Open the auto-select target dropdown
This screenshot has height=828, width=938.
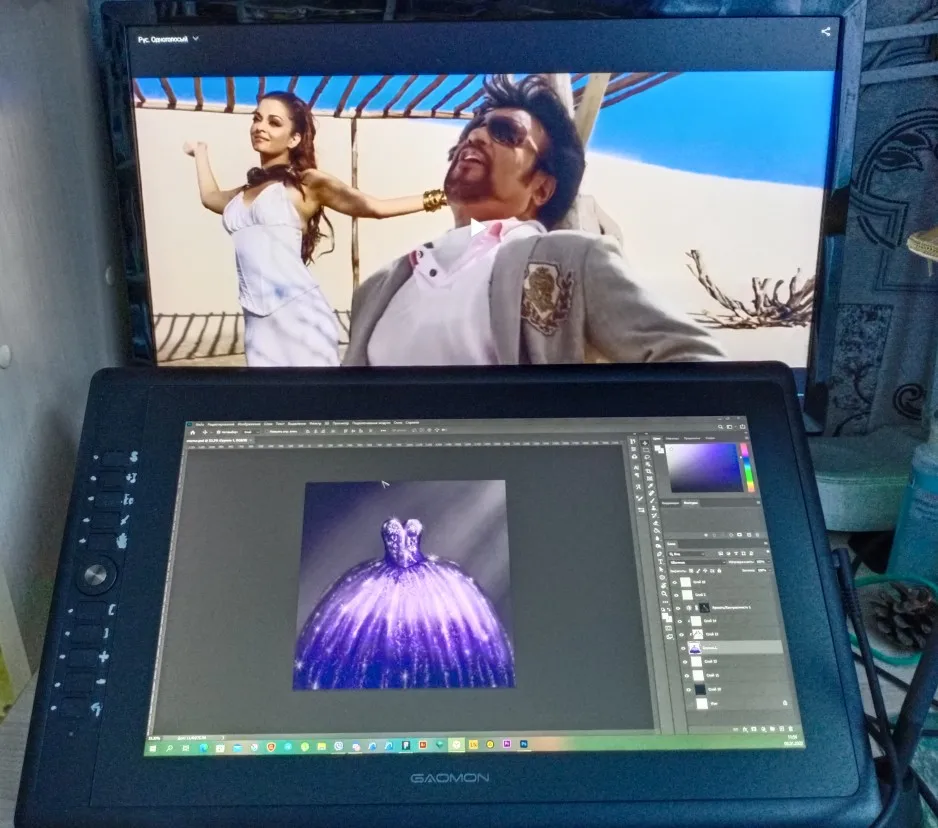[x=251, y=432]
